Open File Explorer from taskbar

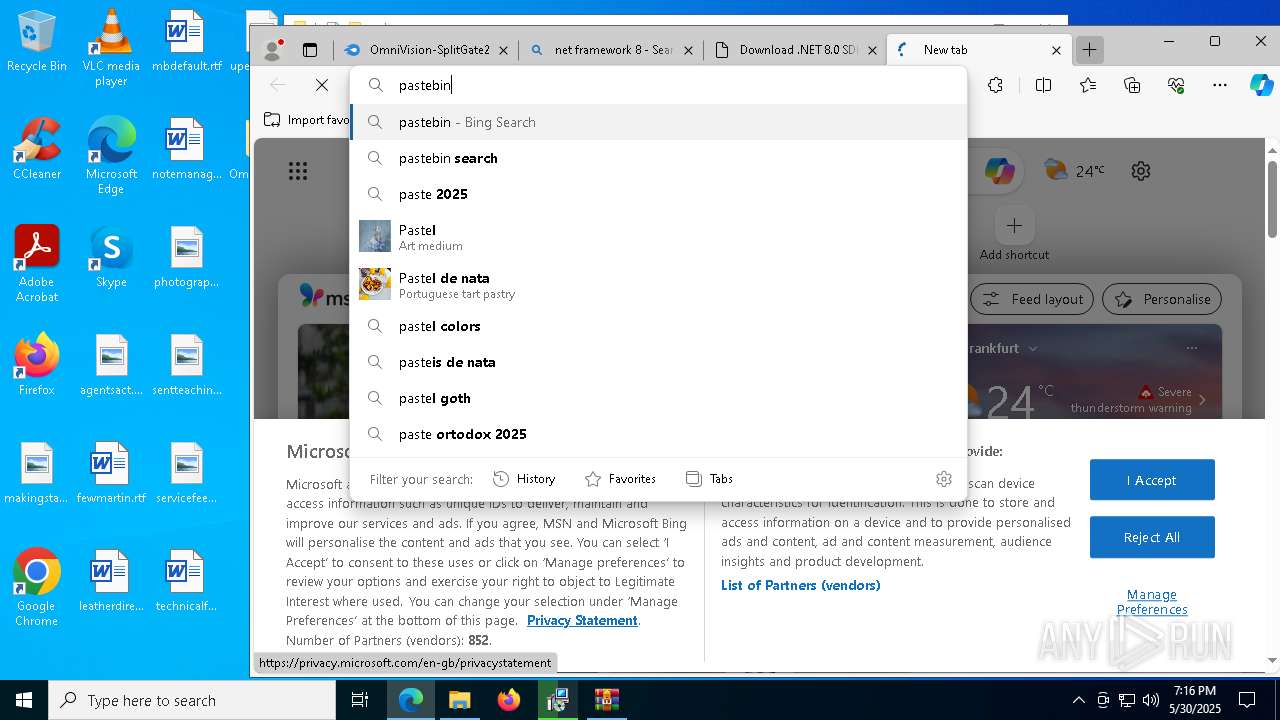click(x=459, y=700)
